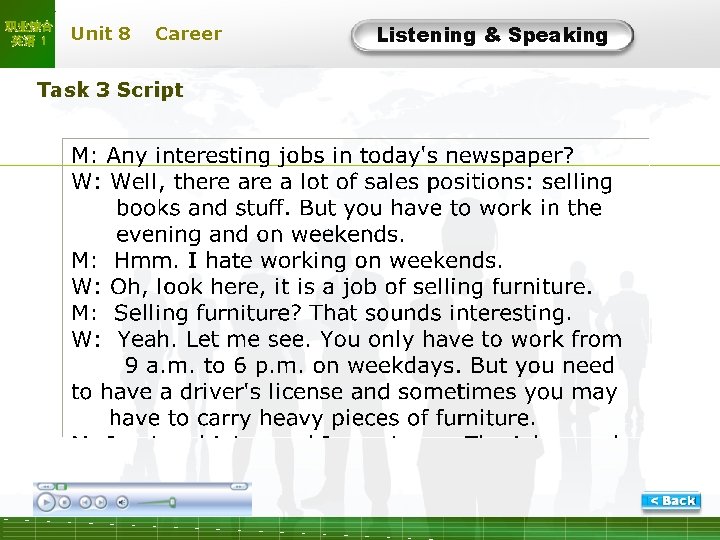Click the next track button
Screen dimensions: 720x540
[101, 502]
